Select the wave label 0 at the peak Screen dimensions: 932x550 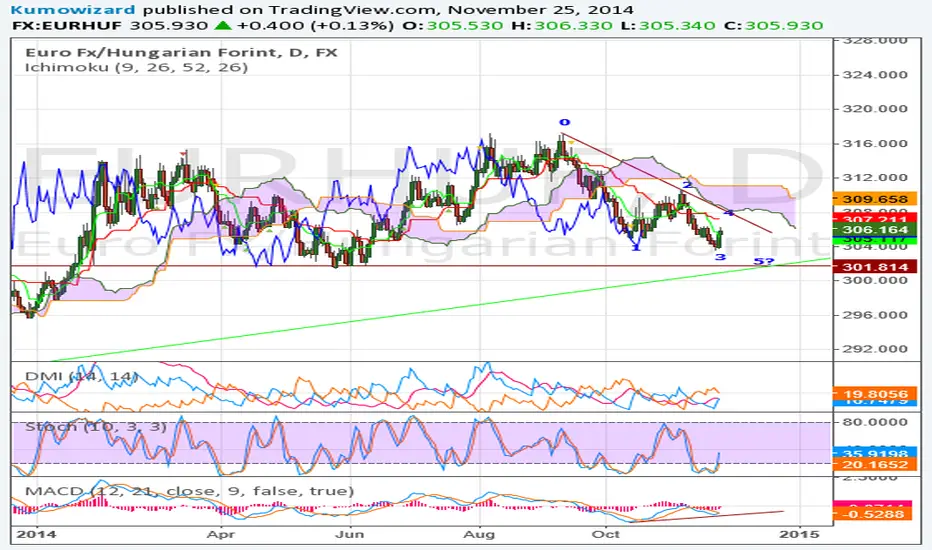point(564,122)
